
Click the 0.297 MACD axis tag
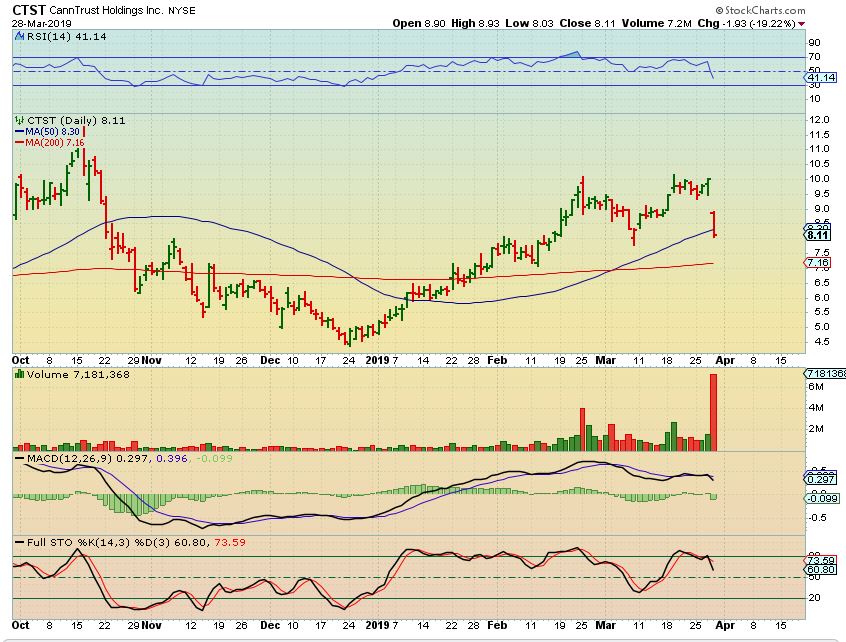click(x=821, y=479)
